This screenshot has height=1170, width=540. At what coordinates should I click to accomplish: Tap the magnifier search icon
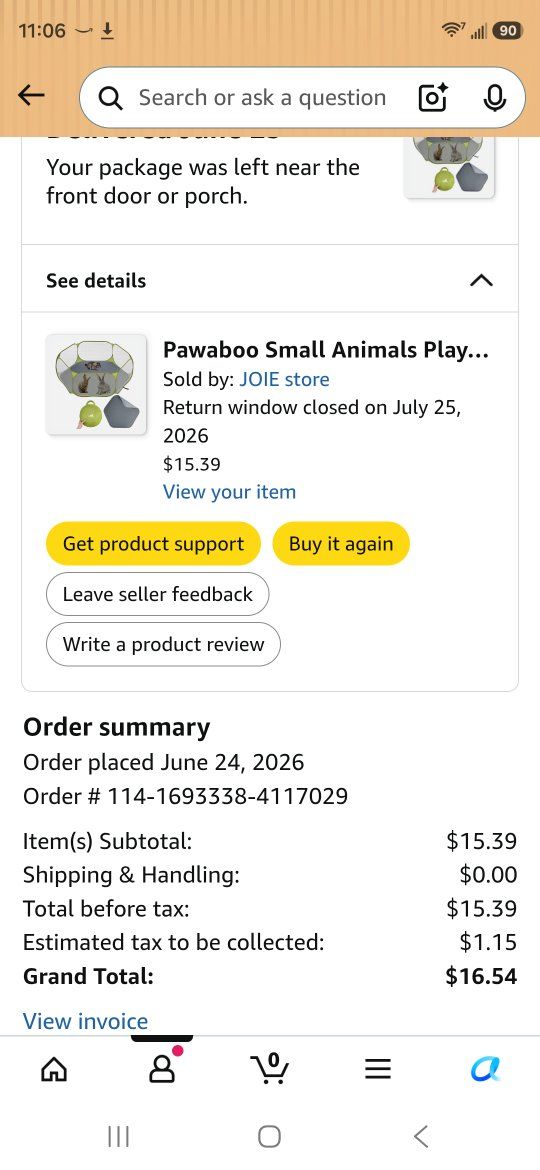pos(111,98)
